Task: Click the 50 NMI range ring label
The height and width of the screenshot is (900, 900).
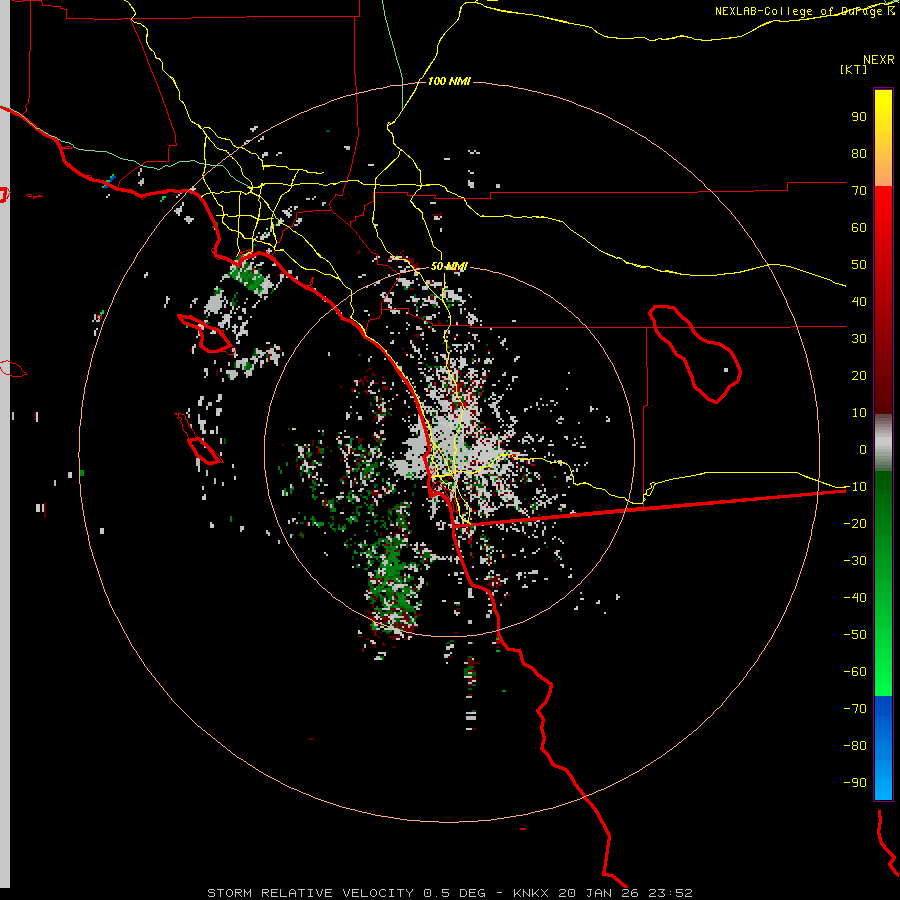Action: point(449,266)
